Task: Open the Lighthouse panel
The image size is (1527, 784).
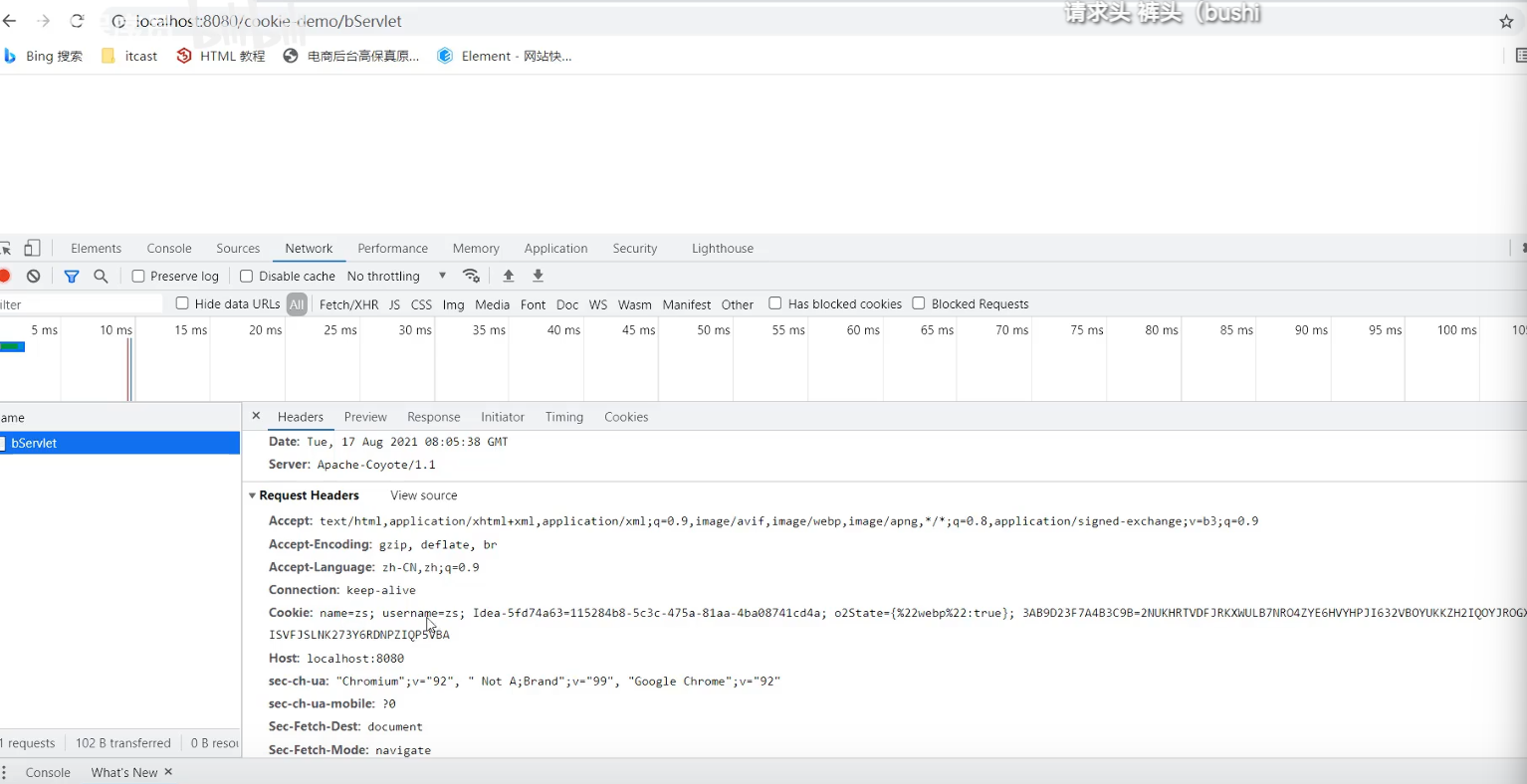Action: [723, 248]
